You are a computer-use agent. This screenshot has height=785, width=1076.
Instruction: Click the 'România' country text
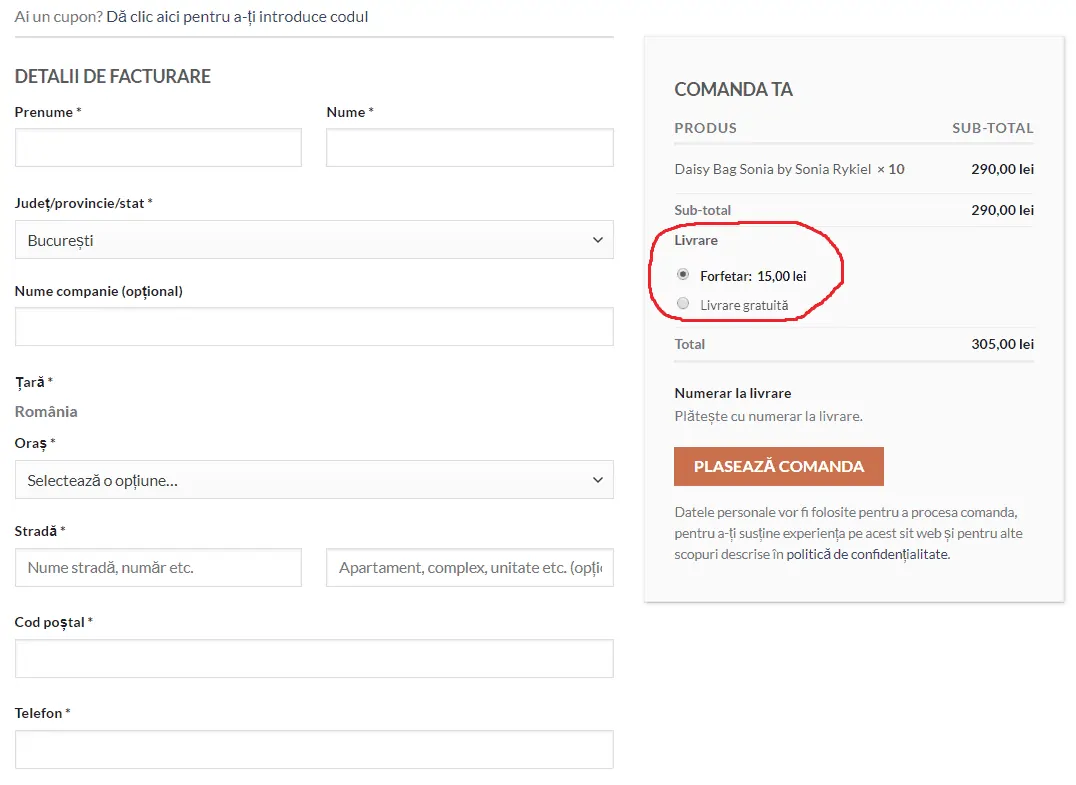46,412
